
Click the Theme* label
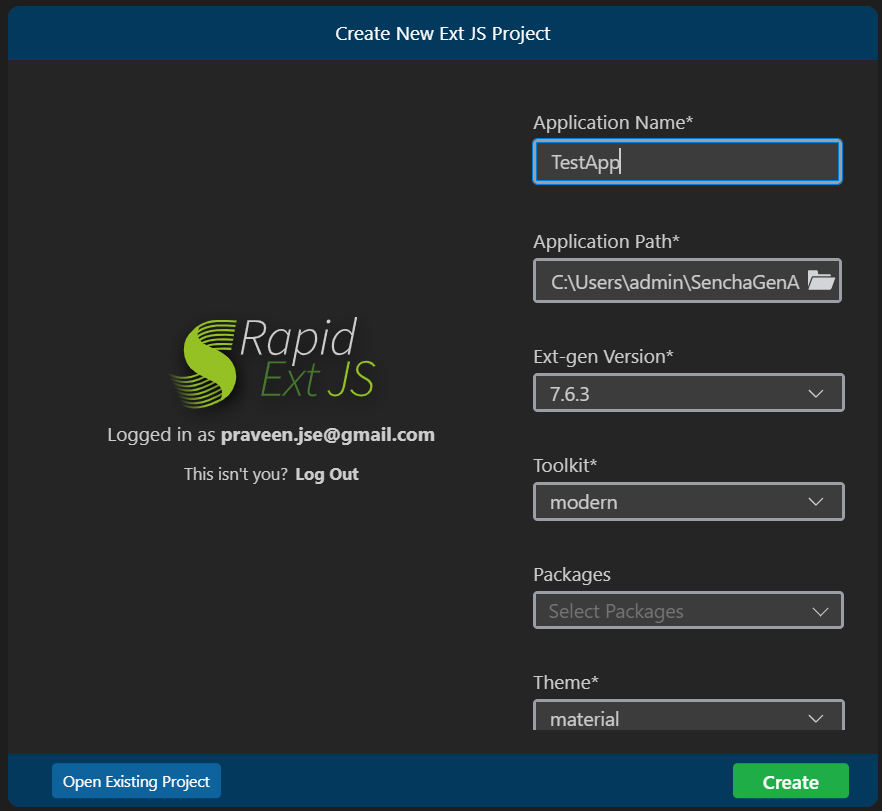[566, 683]
